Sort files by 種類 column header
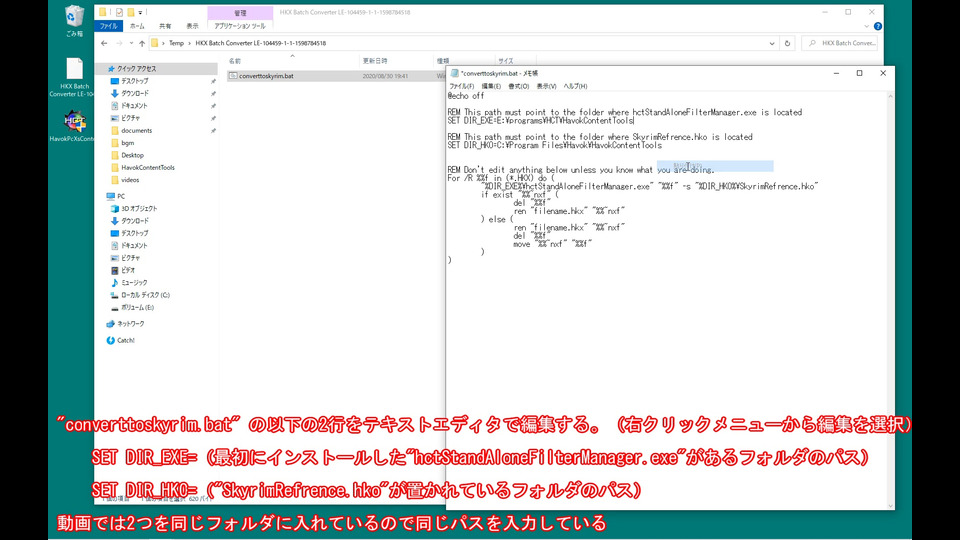The width and height of the screenshot is (960, 540). pos(442,61)
